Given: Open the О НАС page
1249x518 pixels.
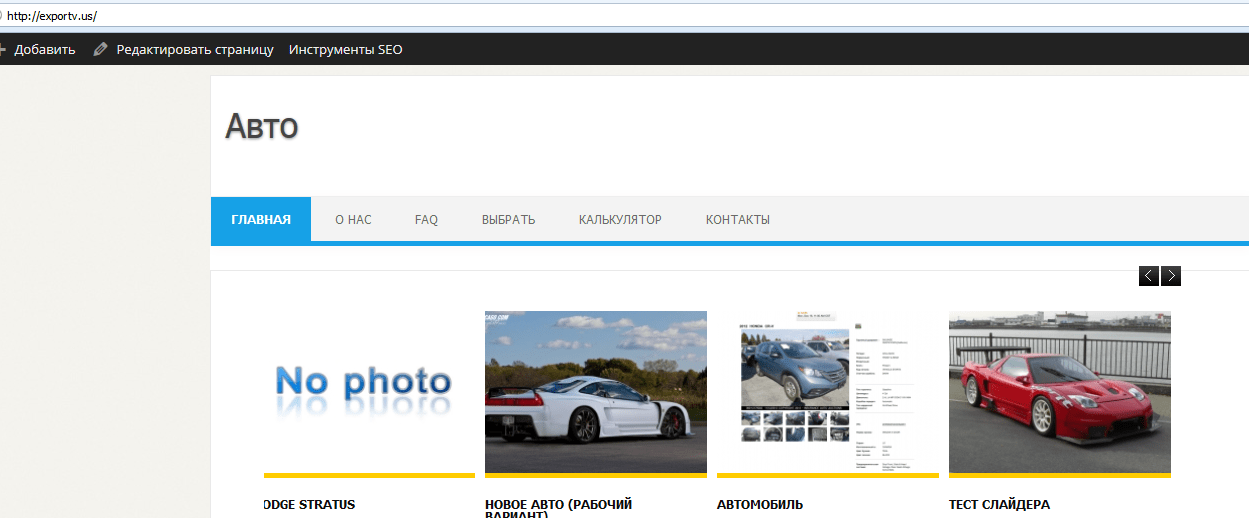Looking at the screenshot, I should pos(353,219).
